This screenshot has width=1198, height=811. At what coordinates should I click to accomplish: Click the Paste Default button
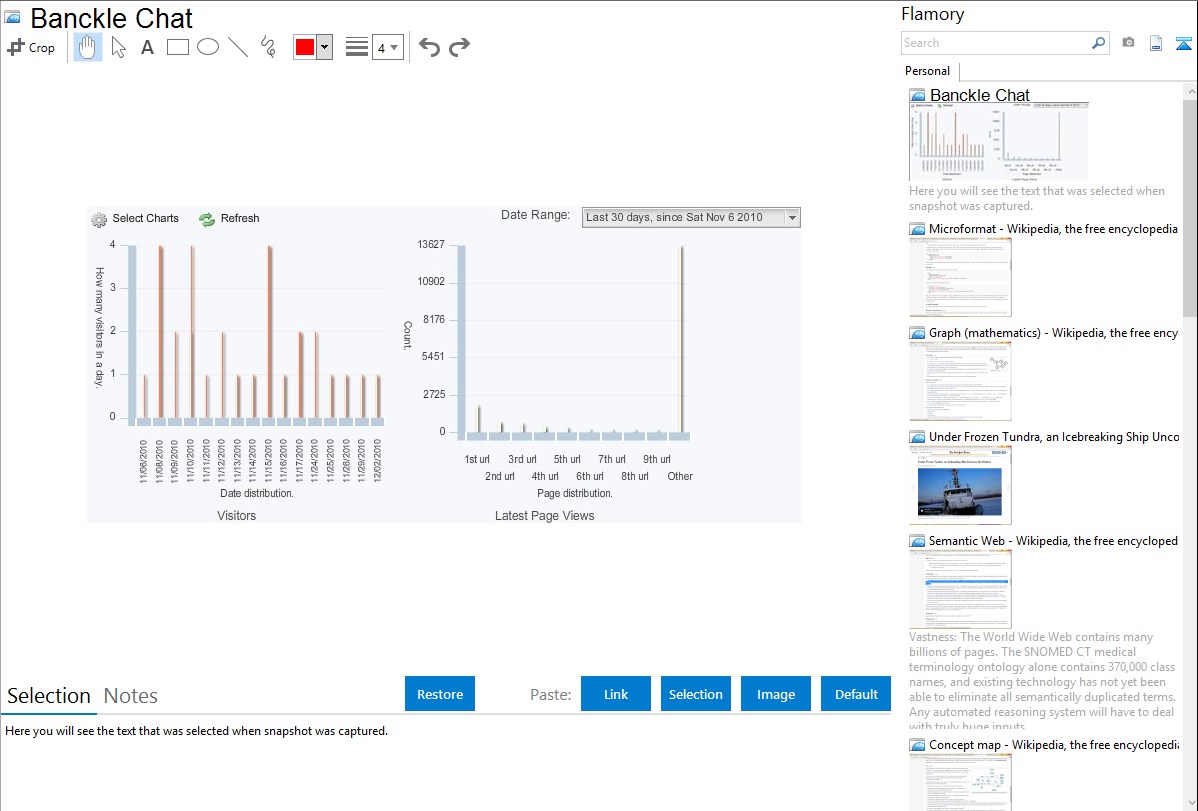856,694
